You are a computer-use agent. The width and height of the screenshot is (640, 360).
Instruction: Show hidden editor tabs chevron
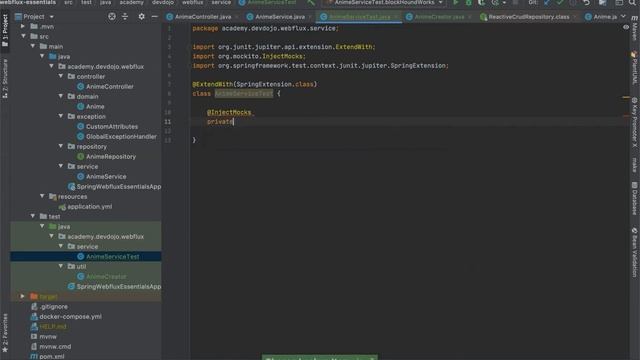623,17
